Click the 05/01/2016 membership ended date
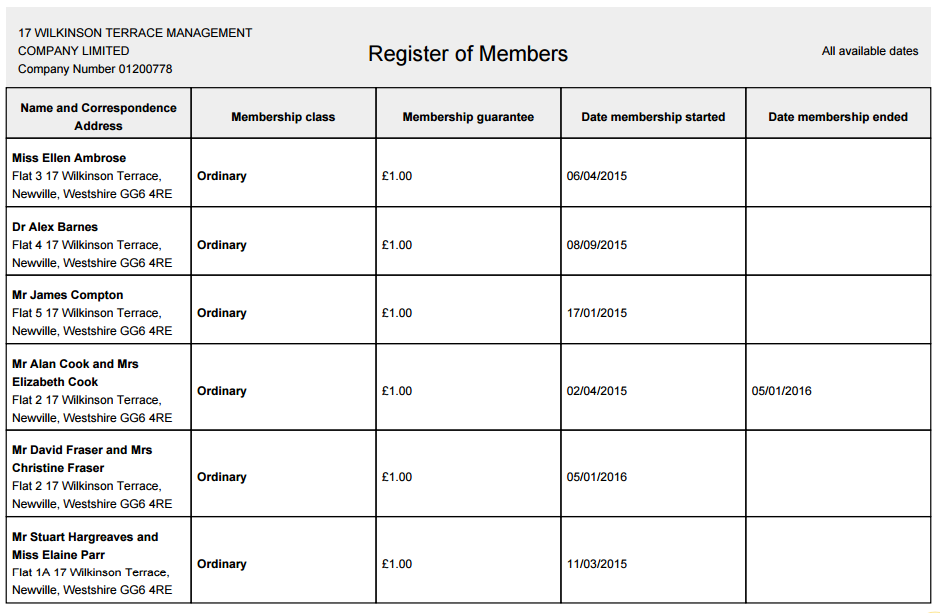The image size is (940, 613). tap(782, 391)
